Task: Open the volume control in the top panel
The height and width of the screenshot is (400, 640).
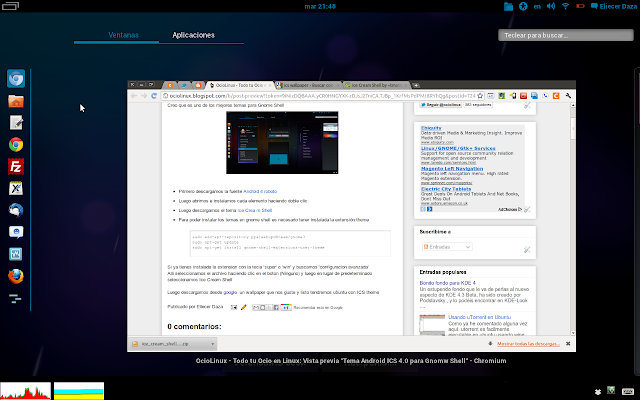Action: (551, 6)
